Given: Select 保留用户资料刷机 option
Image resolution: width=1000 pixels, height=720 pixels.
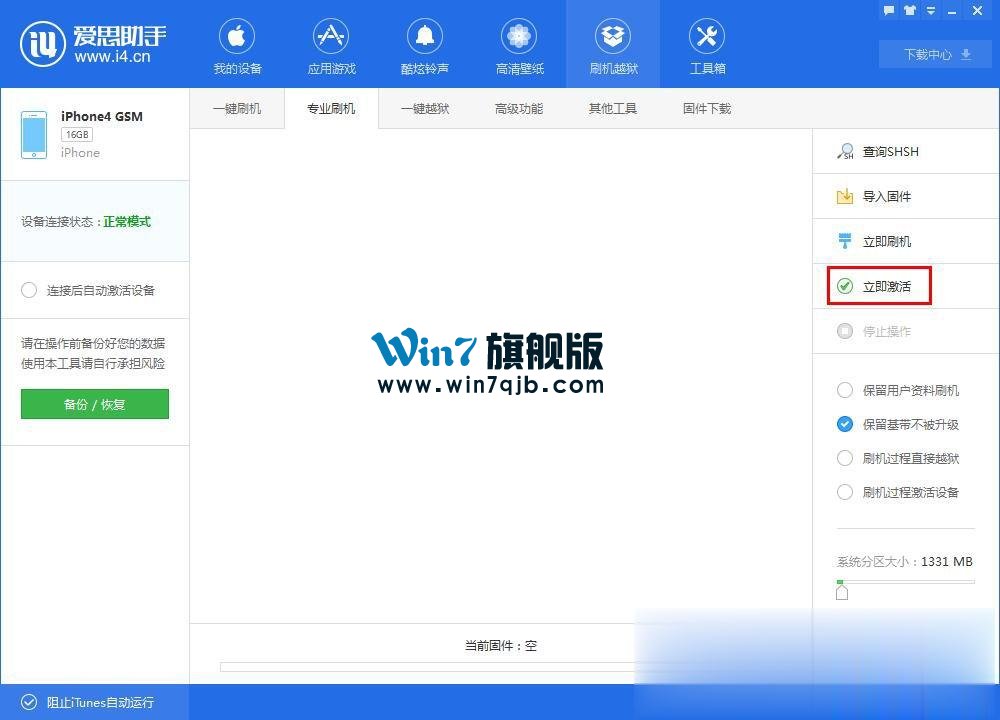Looking at the screenshot, I should tap(845, 390).
